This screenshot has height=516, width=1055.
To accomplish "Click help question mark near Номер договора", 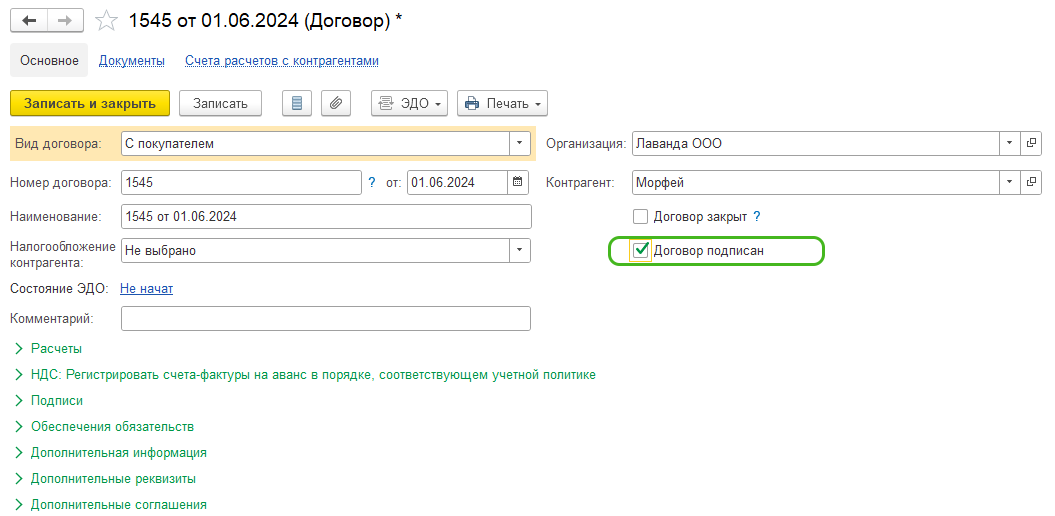I will pos(372,182).
